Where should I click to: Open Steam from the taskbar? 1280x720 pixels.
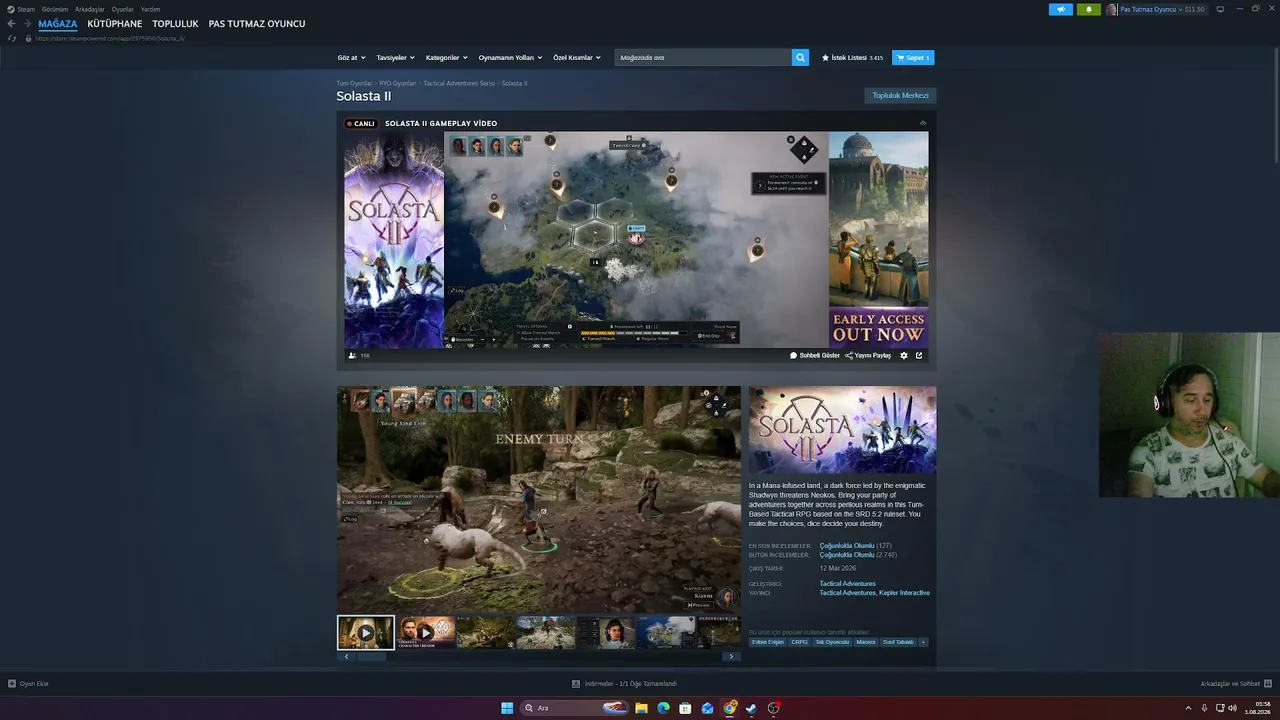click(x=751, y=708)
